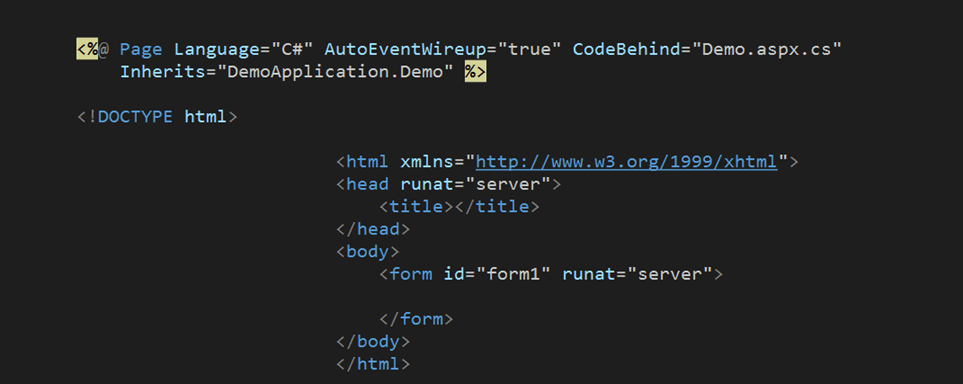
Task: Click the "server" value in form tag
Action: [669, 274]
